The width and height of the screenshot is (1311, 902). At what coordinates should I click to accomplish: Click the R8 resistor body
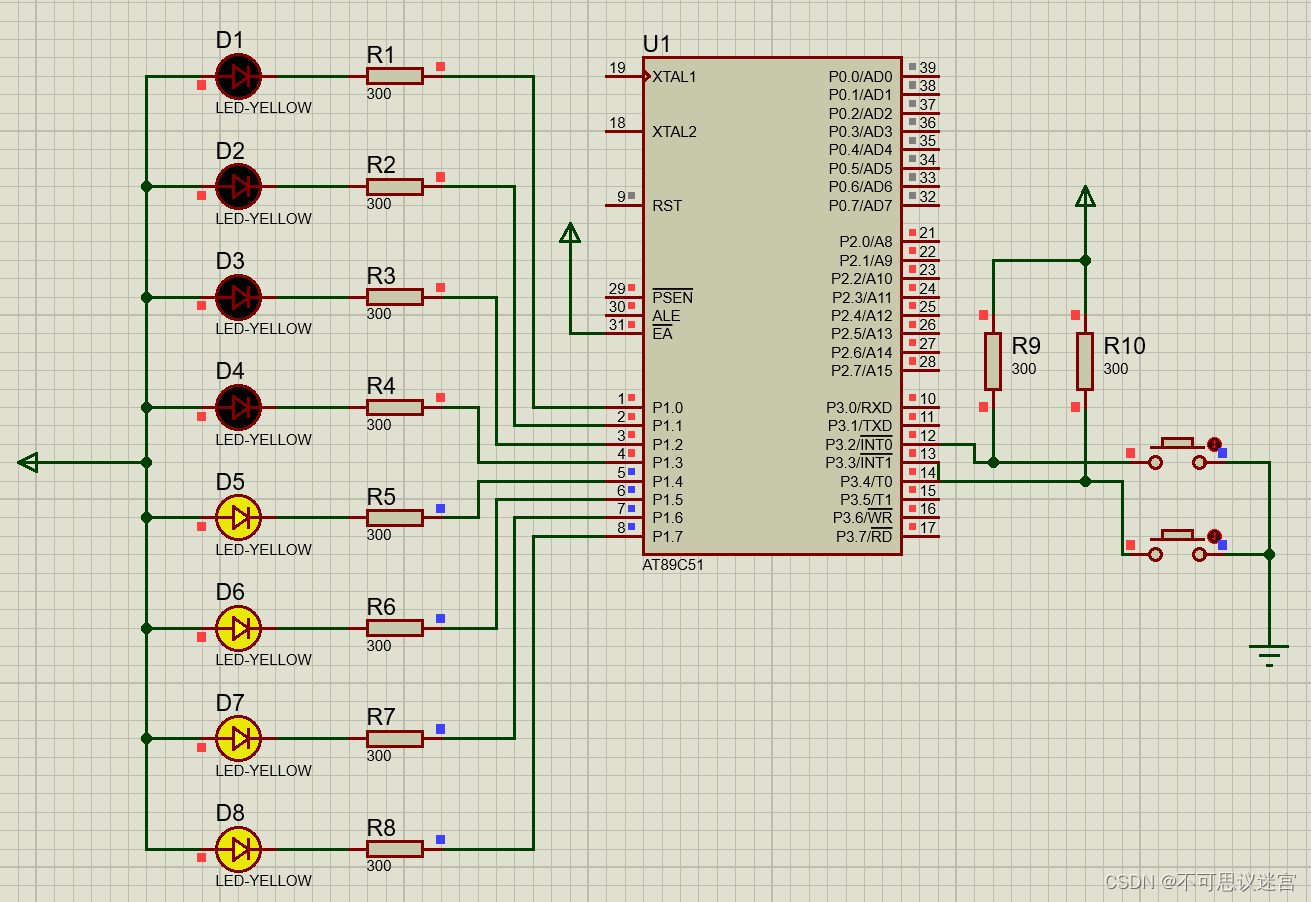tap(395, 849)
